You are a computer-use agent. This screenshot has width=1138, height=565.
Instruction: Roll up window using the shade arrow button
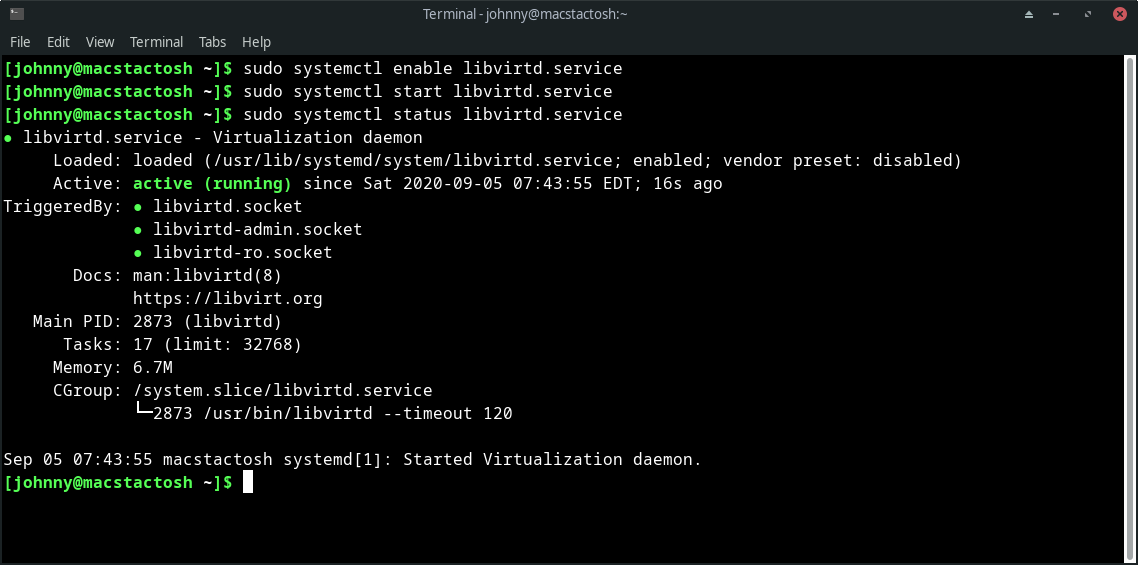[x=1028, y=15]
